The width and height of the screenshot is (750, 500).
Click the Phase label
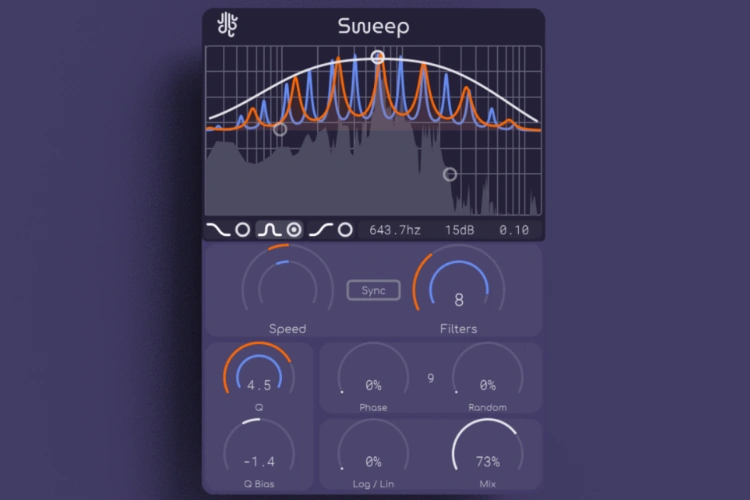(373, 408)
